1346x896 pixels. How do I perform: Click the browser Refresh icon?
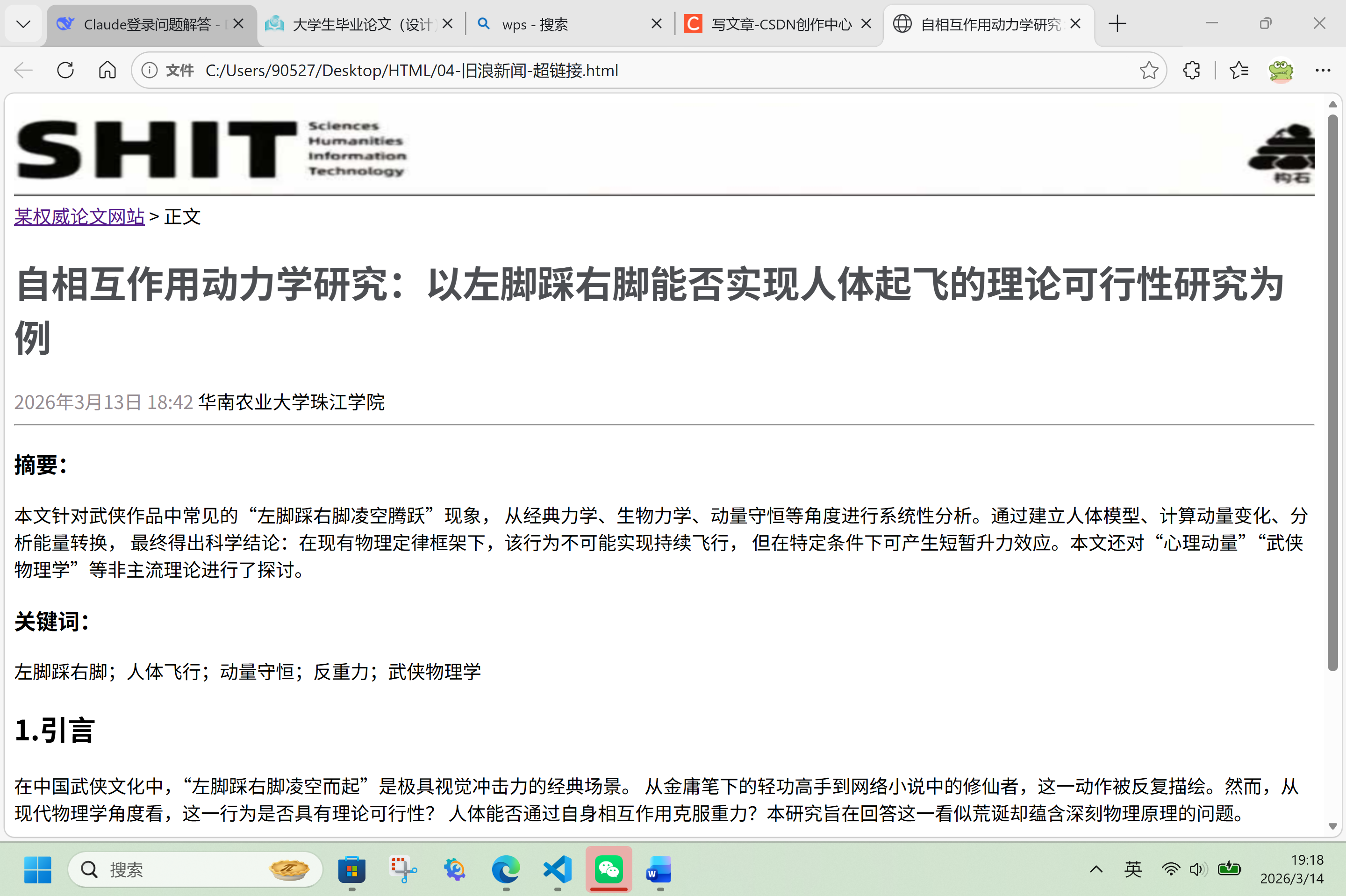[65, 70]
